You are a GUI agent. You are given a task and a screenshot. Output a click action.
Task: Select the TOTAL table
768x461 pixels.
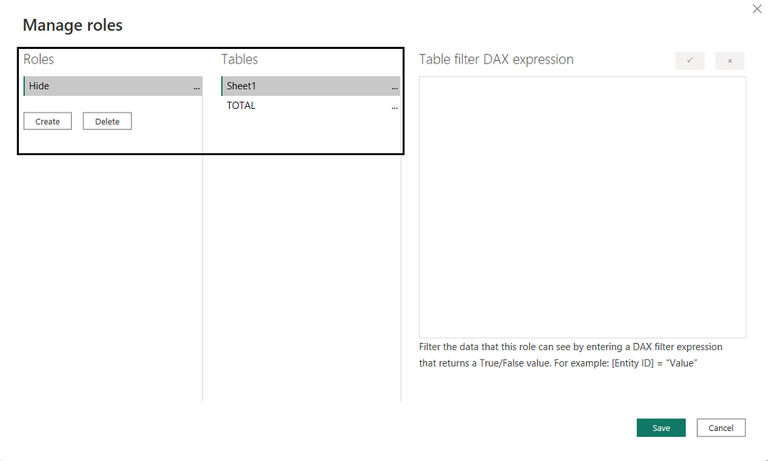coord(311,106)
